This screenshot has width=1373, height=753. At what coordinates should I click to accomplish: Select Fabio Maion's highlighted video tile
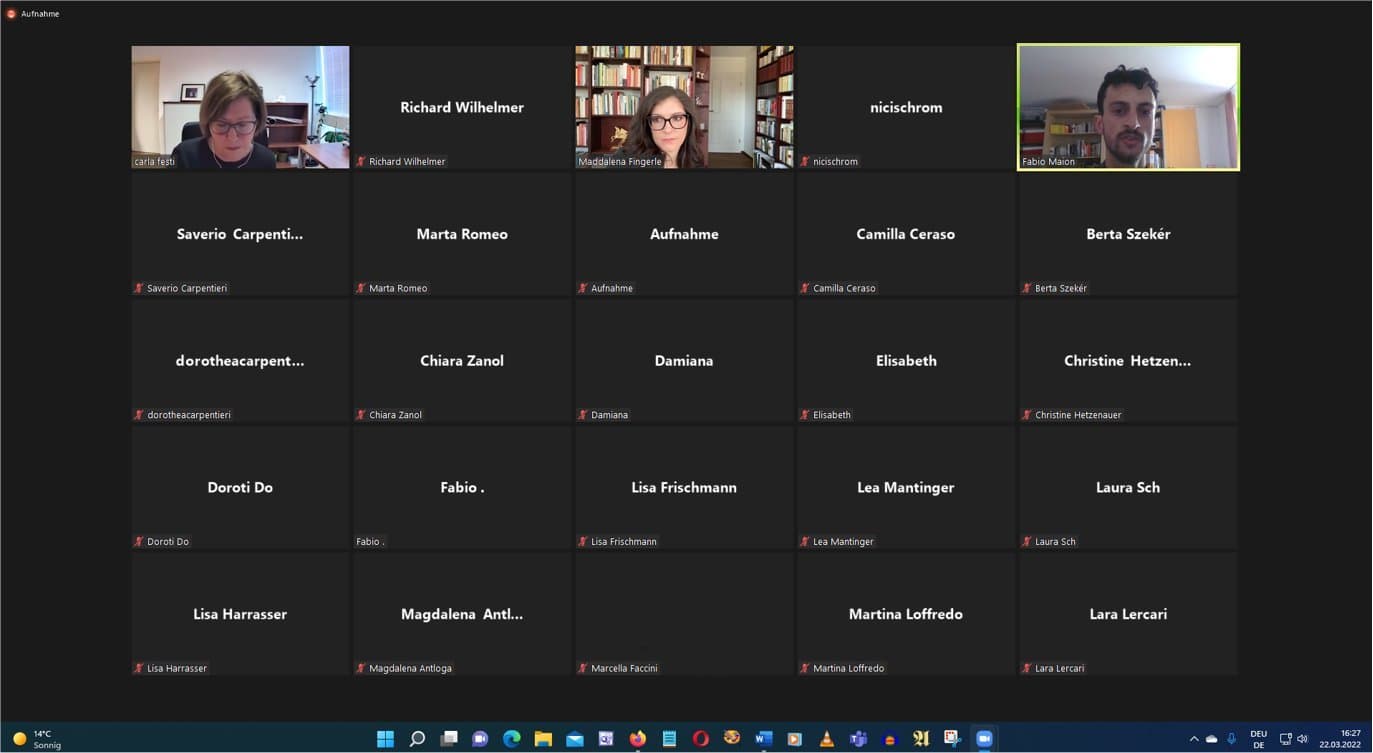[1128, 107]
